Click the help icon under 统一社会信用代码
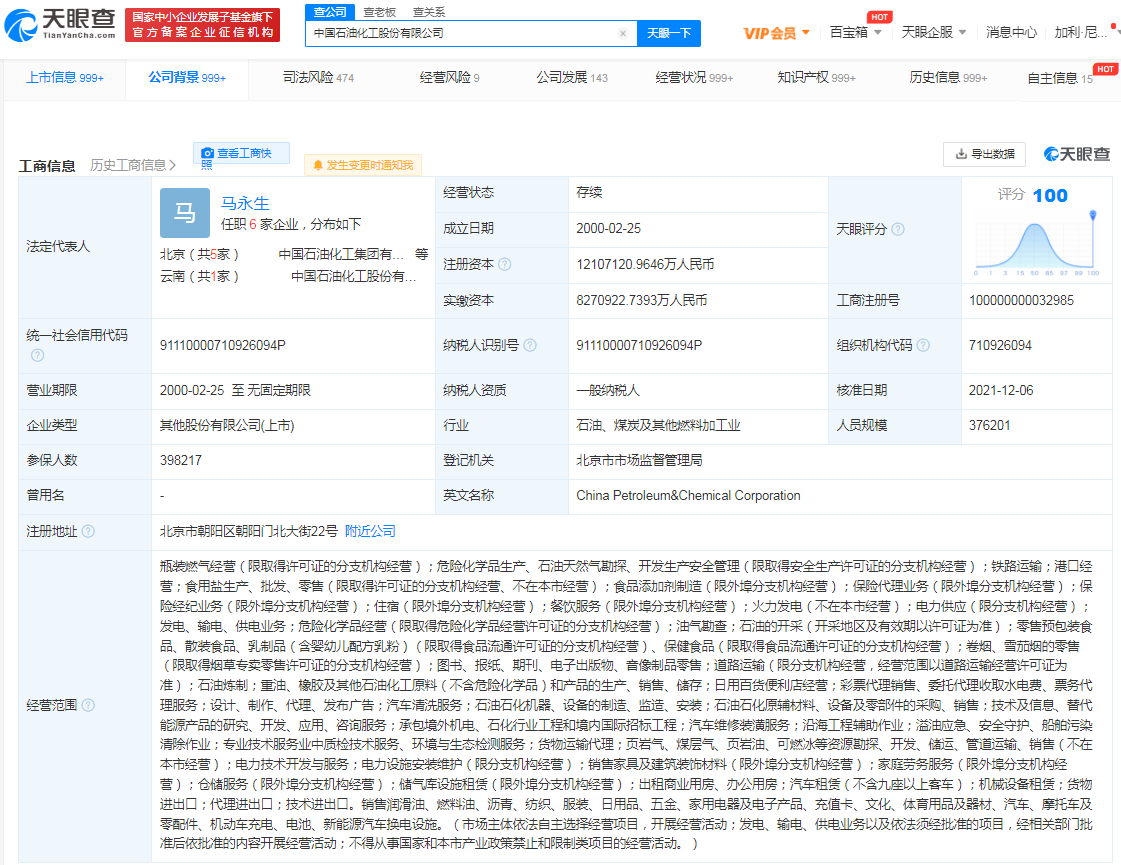 click(37, 355)
